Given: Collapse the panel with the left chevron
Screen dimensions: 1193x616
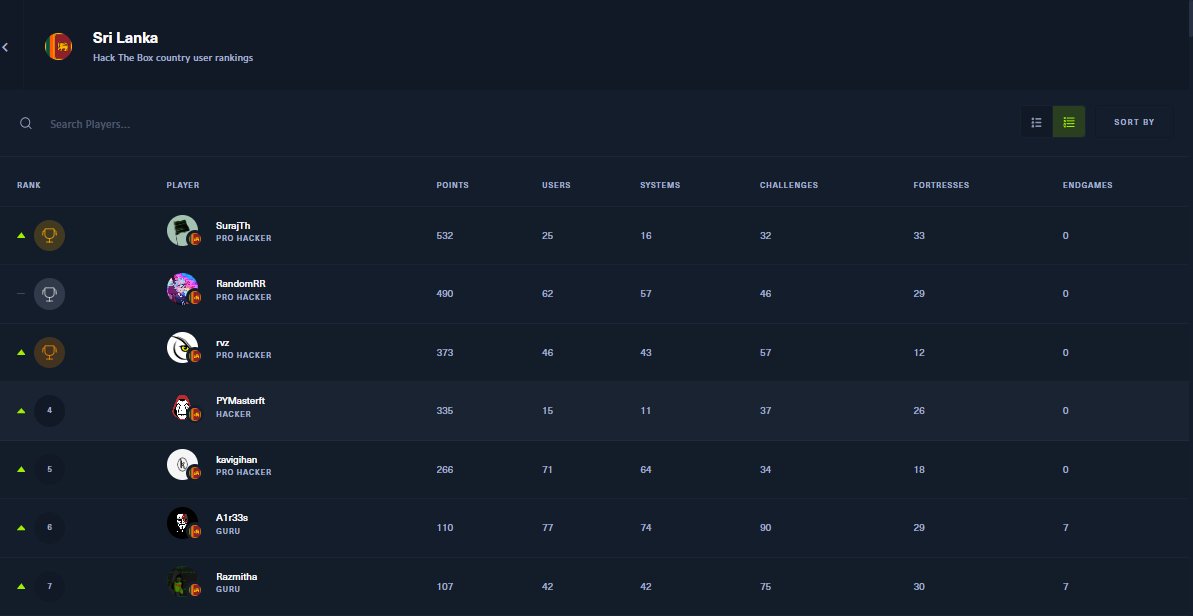Looking at the screenshot, I should (6, 45).
